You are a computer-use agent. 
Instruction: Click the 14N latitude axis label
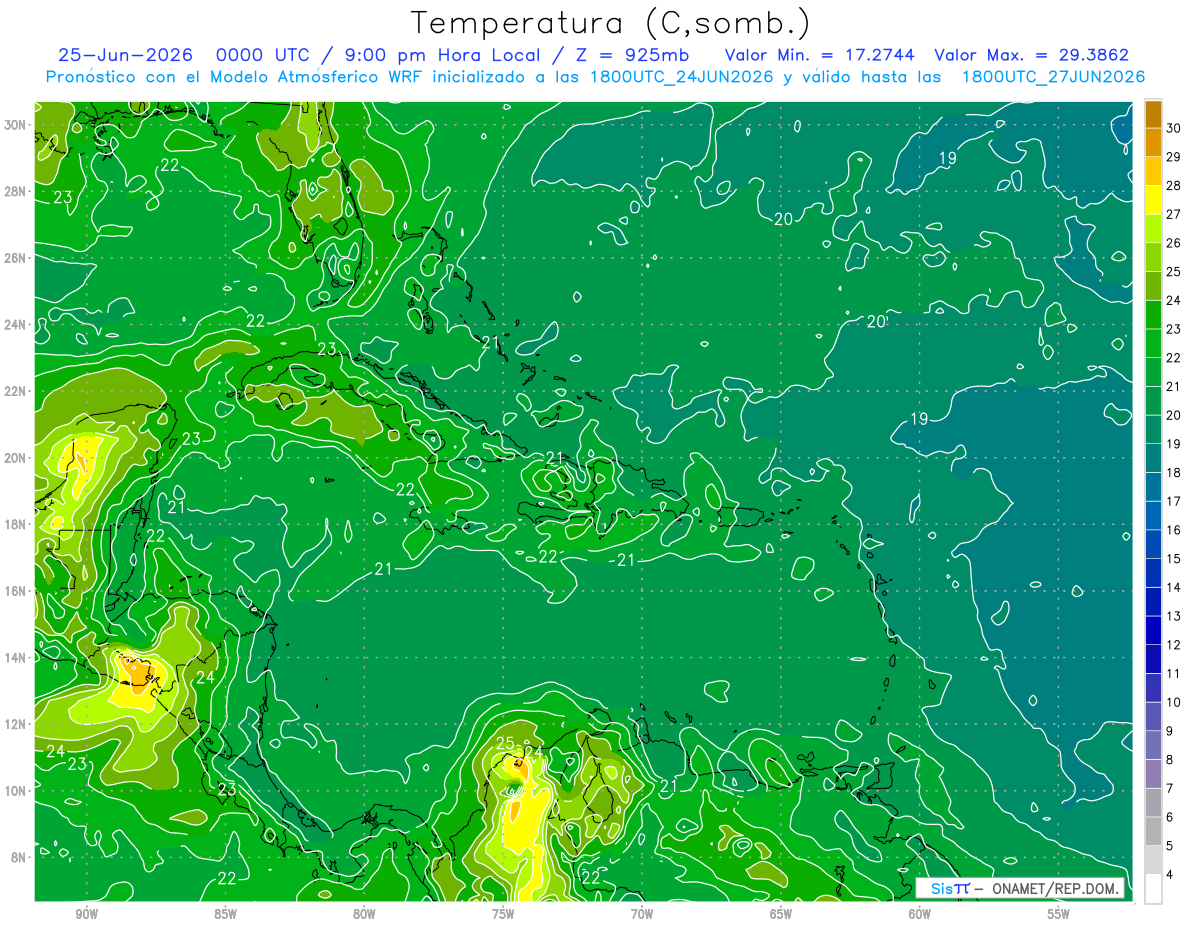tap(15, 658)
